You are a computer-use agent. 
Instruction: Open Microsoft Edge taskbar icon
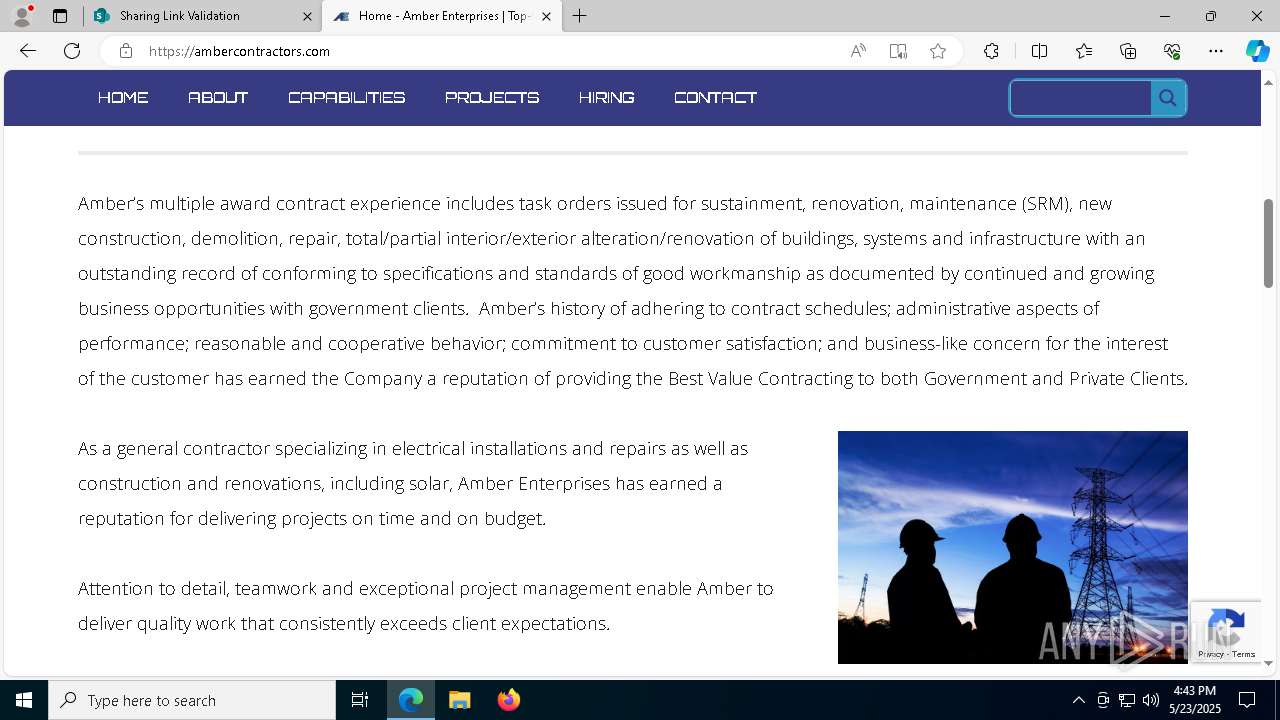point(411,700)
